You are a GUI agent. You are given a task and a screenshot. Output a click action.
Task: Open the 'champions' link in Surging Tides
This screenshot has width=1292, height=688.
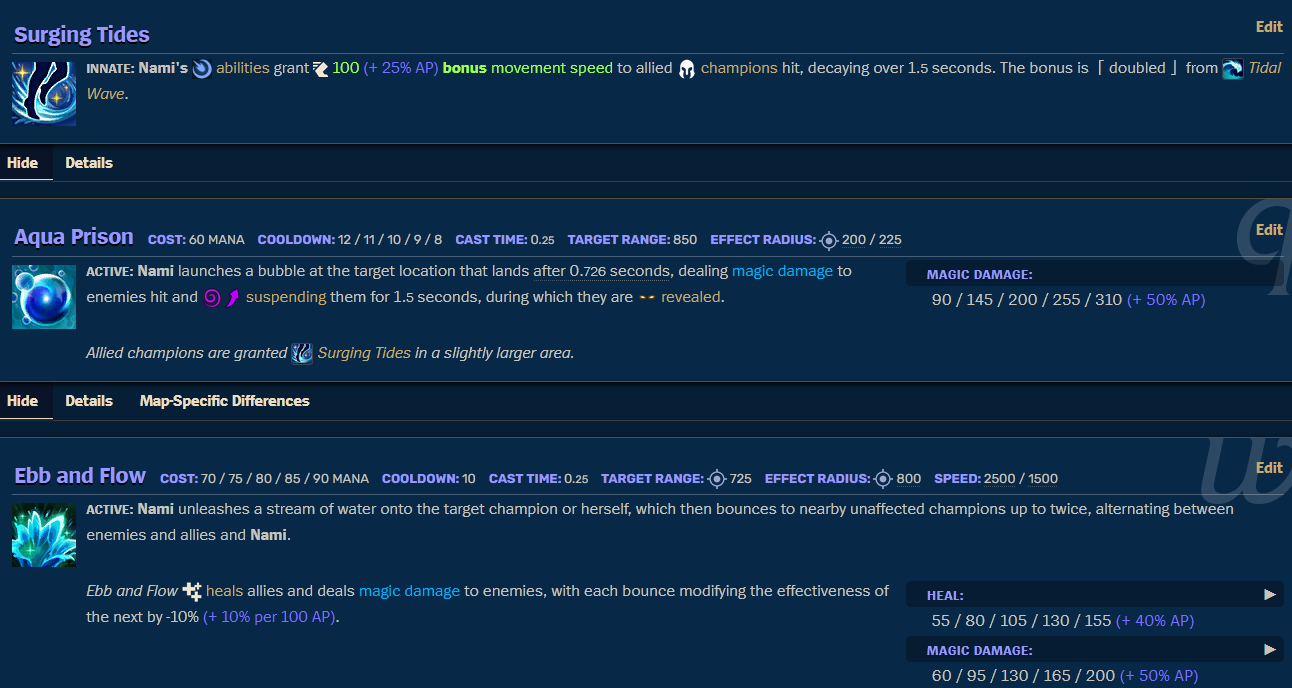pos(739,68)
